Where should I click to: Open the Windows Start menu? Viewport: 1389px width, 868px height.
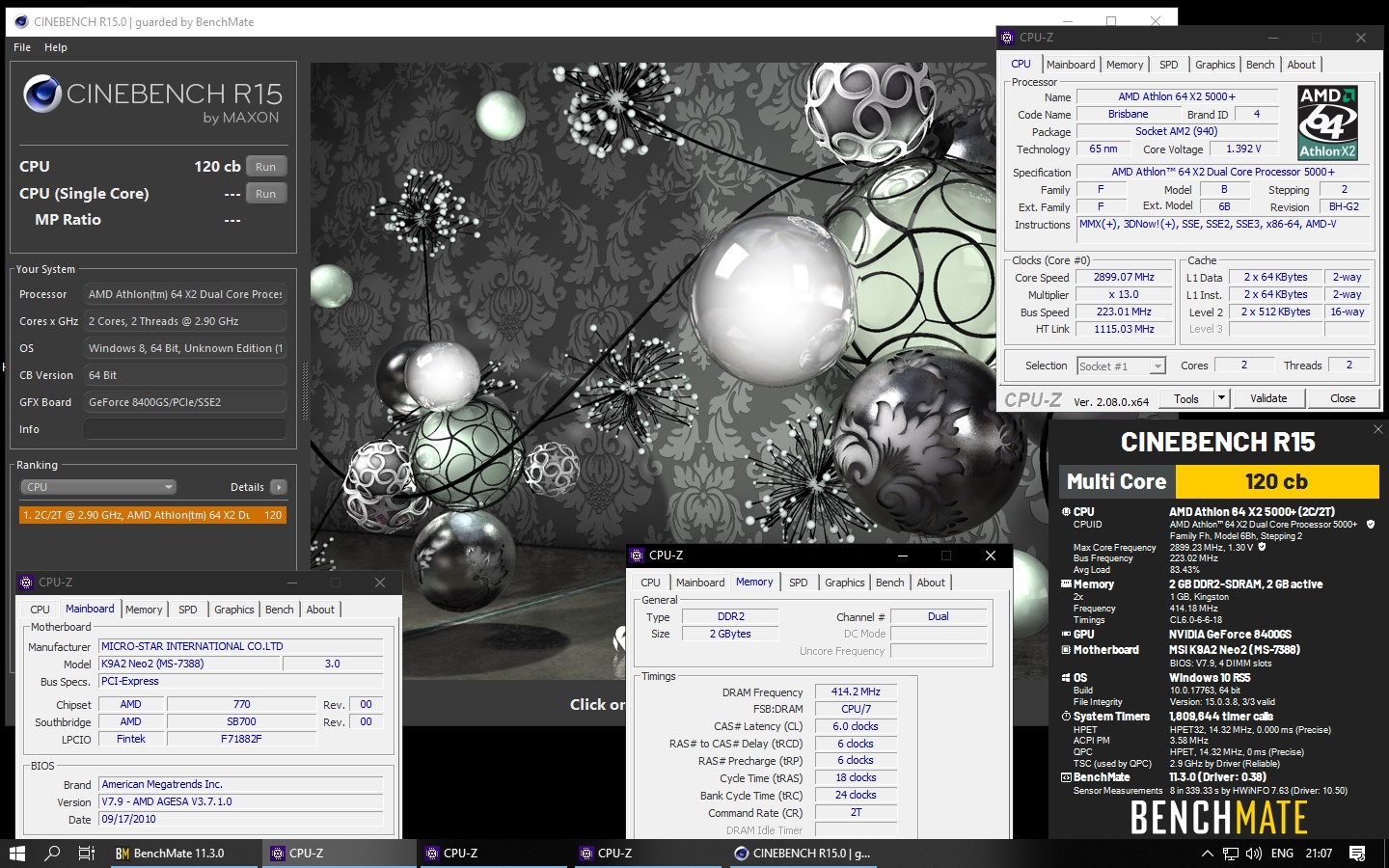tap(17, 854)
